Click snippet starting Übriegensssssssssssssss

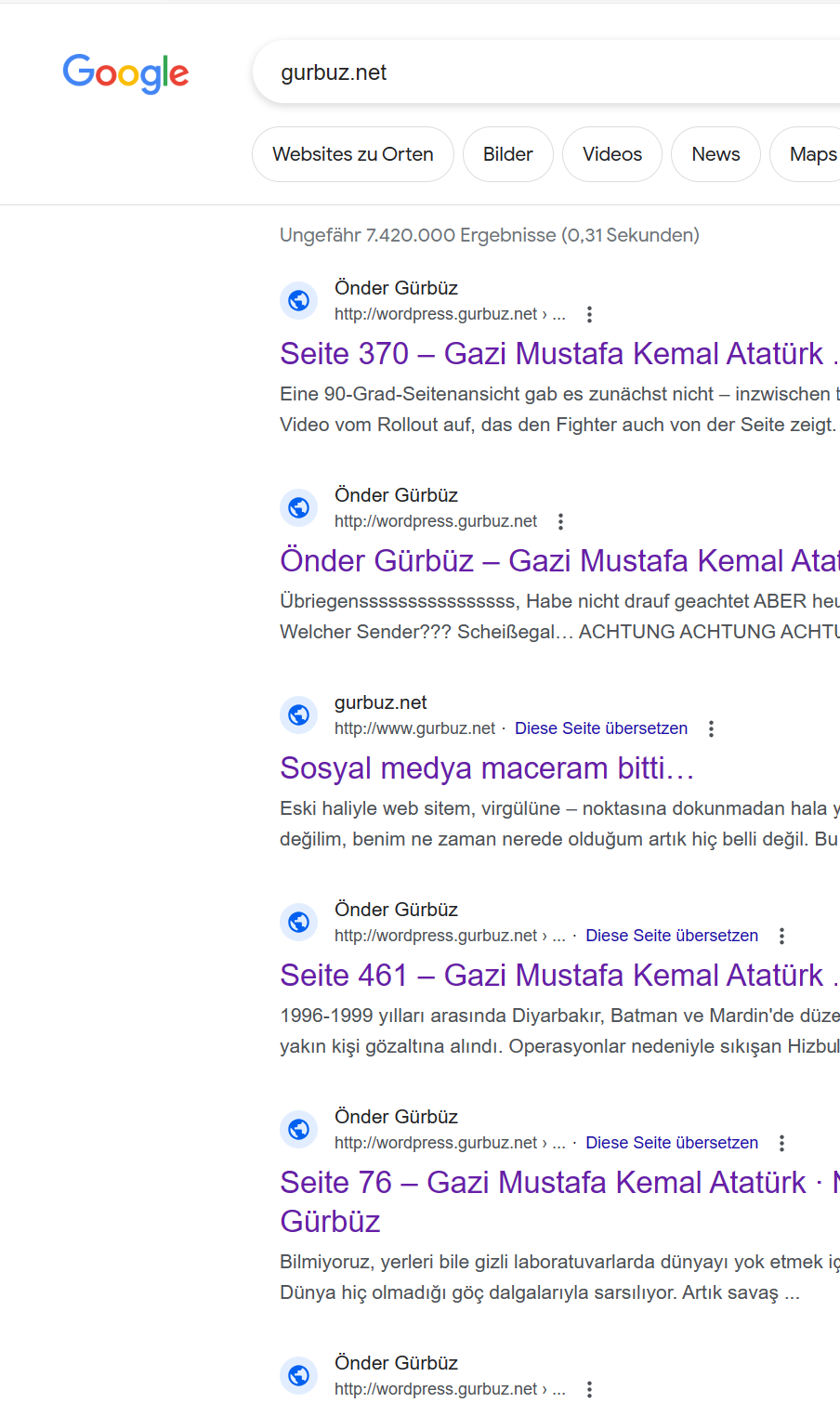click(559, 616)
